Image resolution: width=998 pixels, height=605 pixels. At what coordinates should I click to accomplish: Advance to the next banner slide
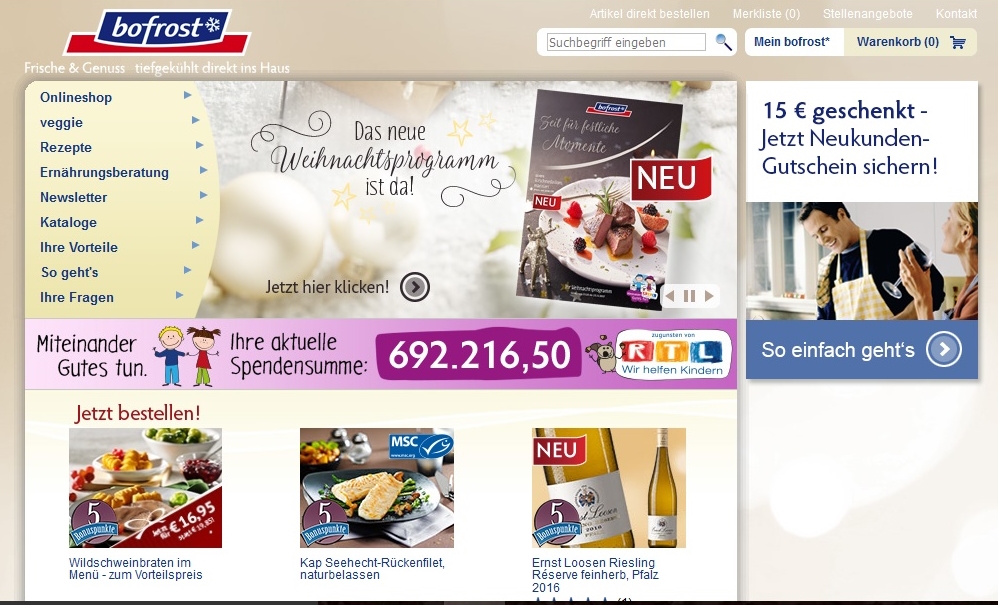(709, 296)
